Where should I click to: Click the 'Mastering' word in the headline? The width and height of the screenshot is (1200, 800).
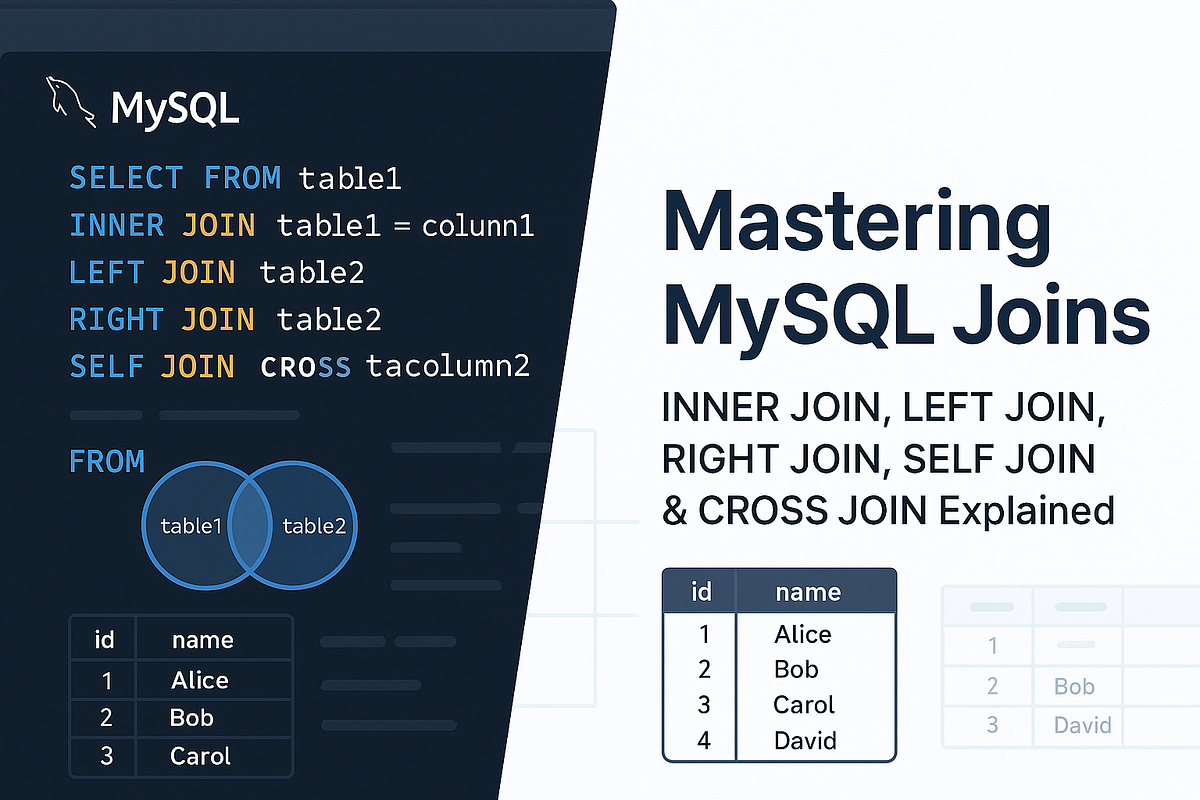858,224
